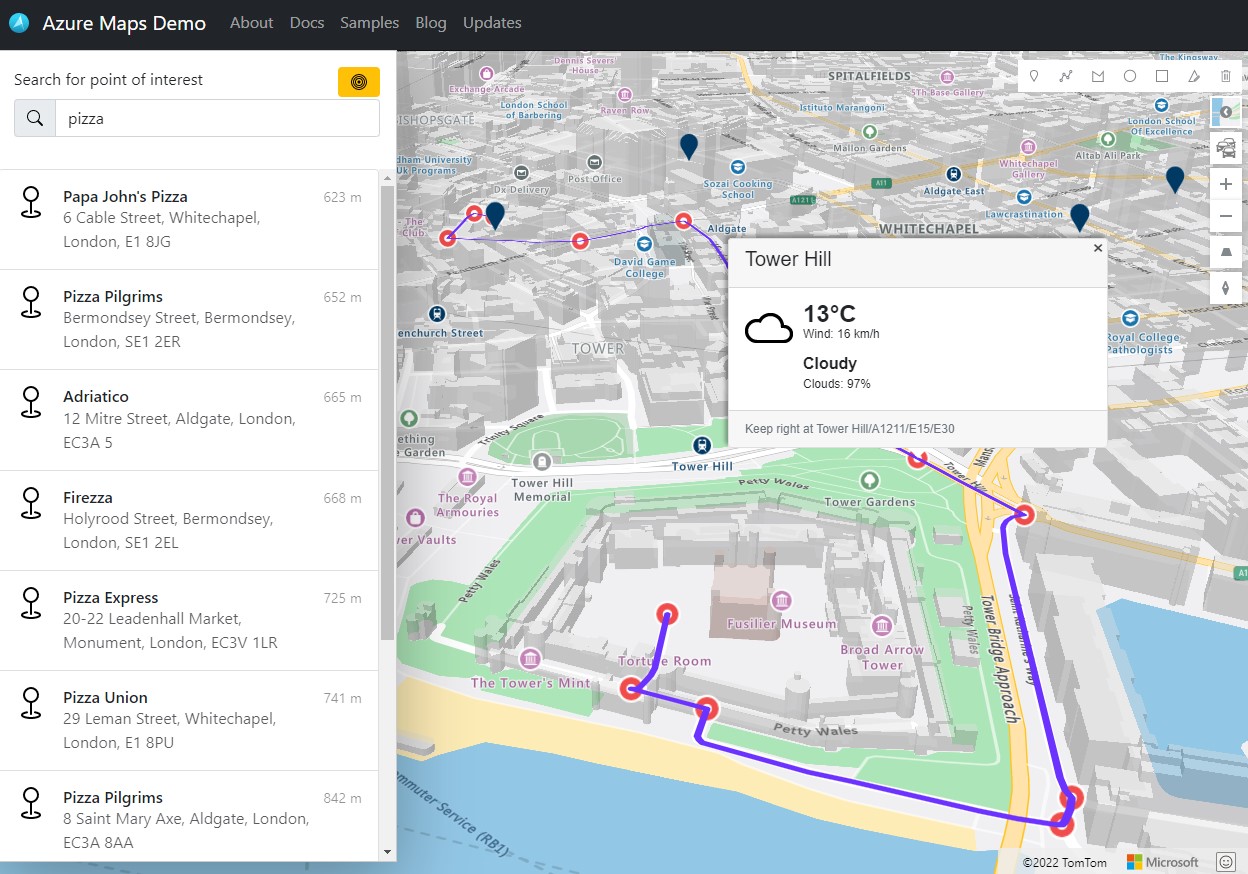Open the About menu item
This screenshot has height=874, width=1248.
[251, 23]
